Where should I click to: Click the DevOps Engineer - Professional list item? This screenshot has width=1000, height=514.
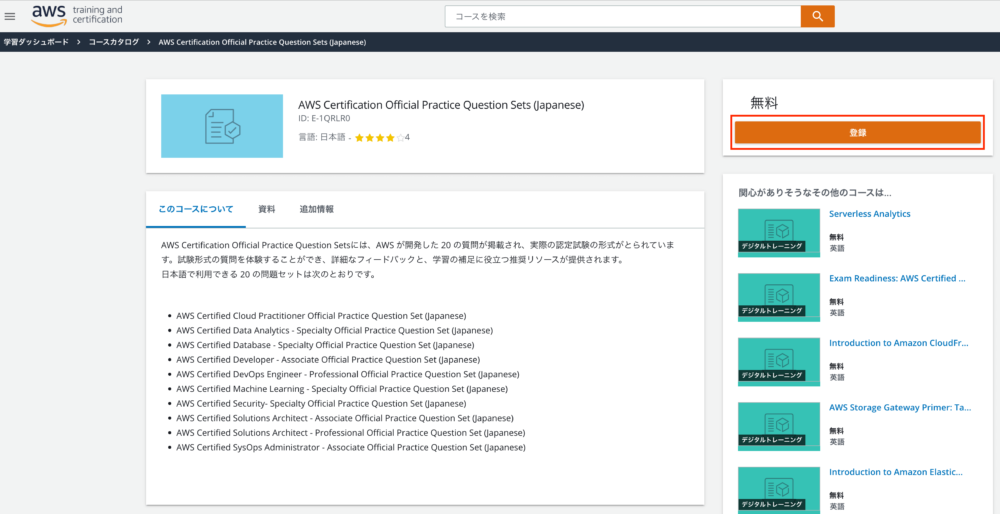click(x=348, y=374)
